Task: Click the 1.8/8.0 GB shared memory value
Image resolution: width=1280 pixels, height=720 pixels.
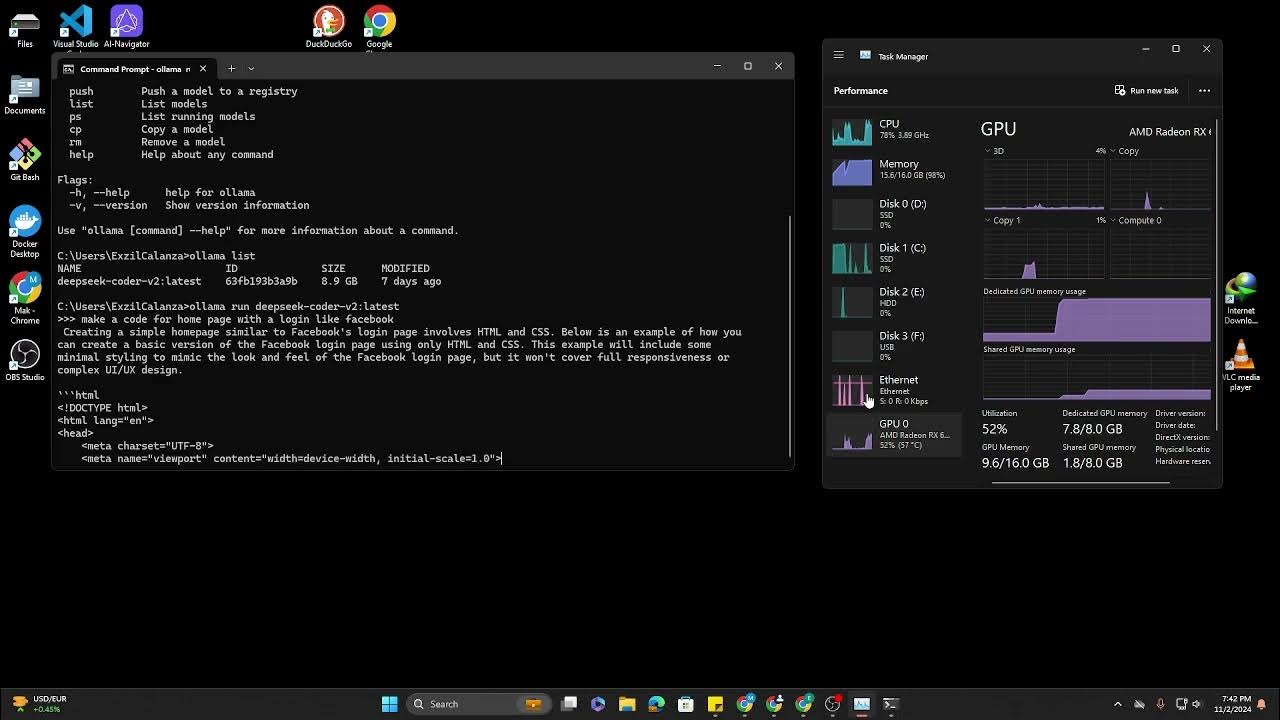Action: click(x=1092, y=463)
